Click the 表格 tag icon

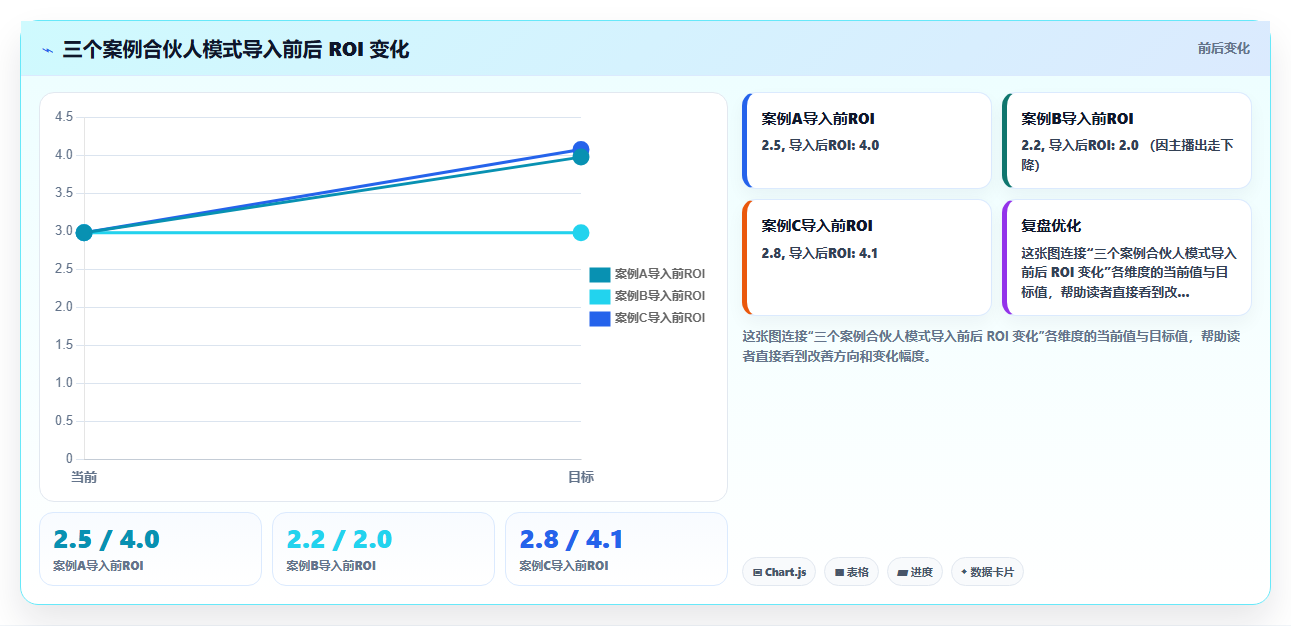click(x=840, y=572)
